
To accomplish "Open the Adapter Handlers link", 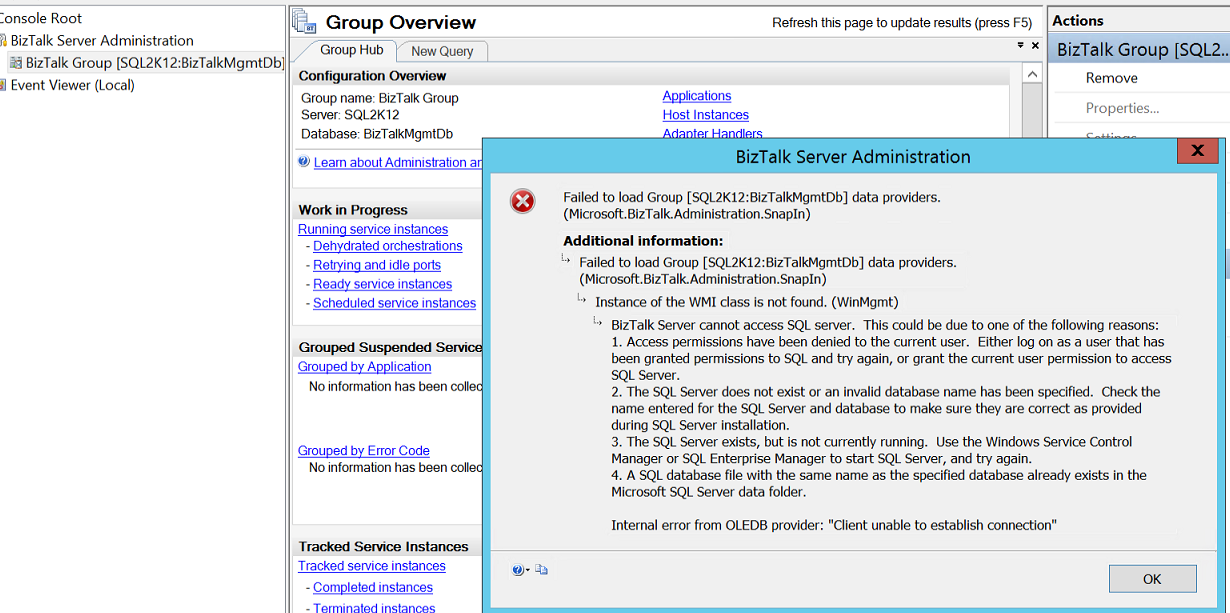I will [x=713, y=134].
